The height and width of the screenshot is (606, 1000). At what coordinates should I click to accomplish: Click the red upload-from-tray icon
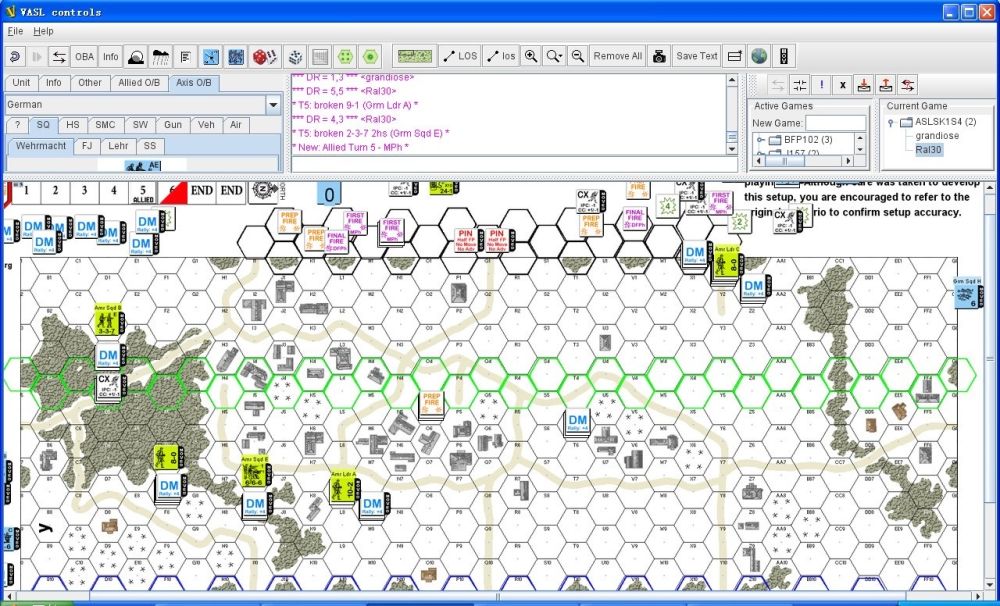pyautogui.click(x=885, y=84)
